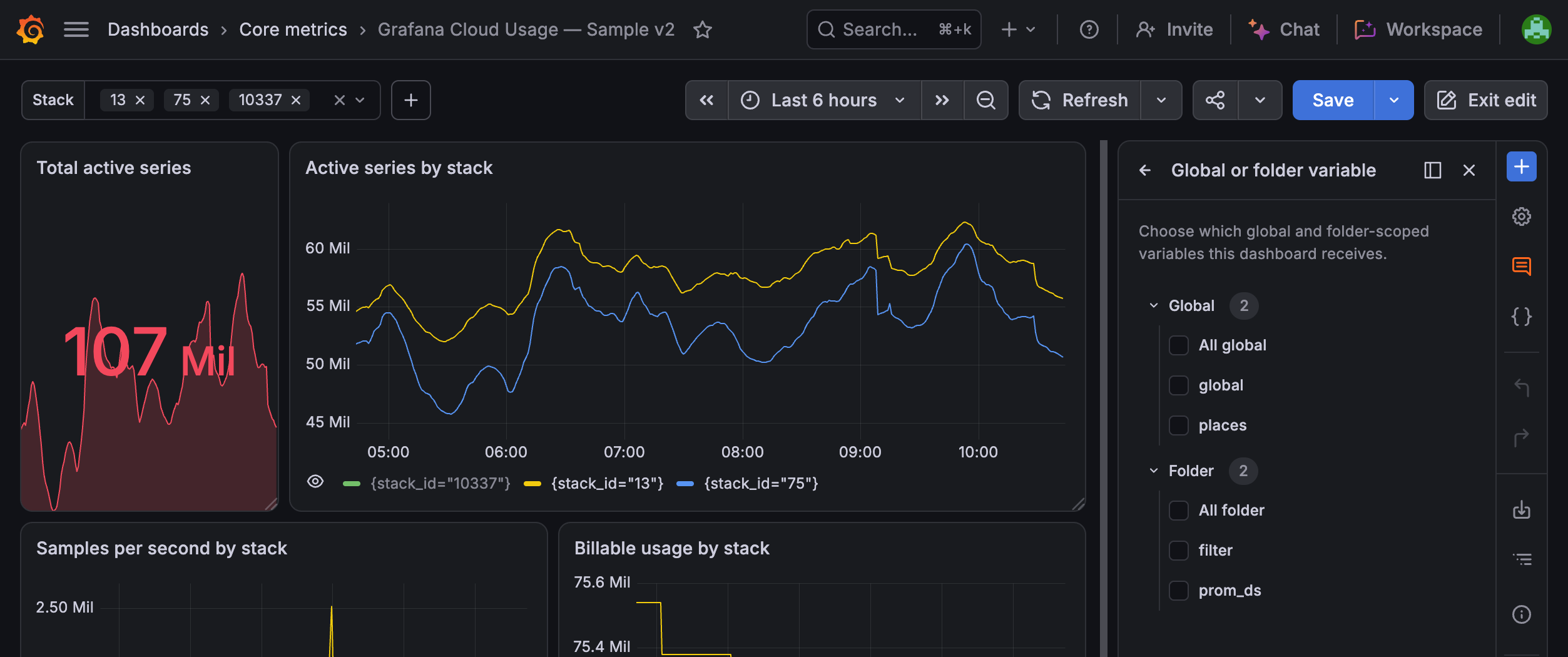Click Samples per second by stack title
The height and width of the screenshot is (657, 1568).
point(161,548)
